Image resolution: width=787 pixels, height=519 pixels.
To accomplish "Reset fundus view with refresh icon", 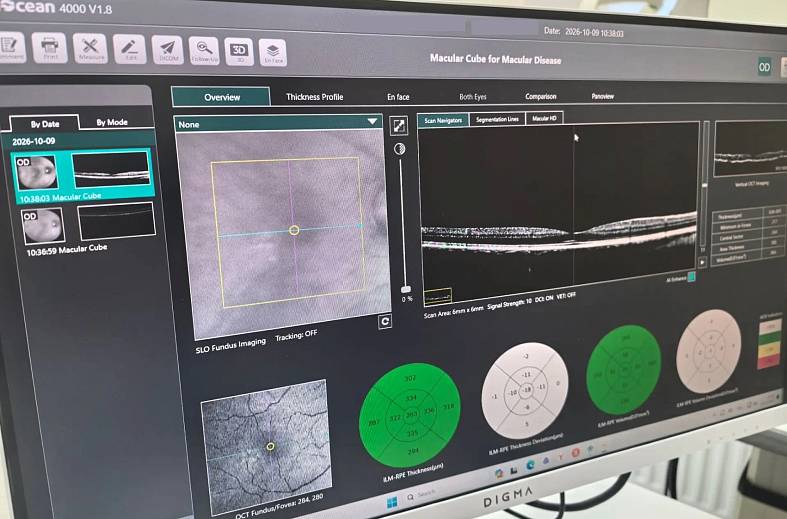I will point(385,322).
